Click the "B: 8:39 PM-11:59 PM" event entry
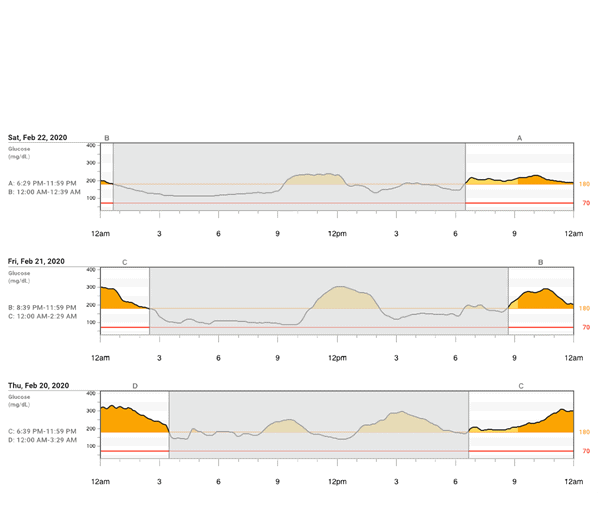This screenshot has height=508, width=600. [x=42, y=308]
